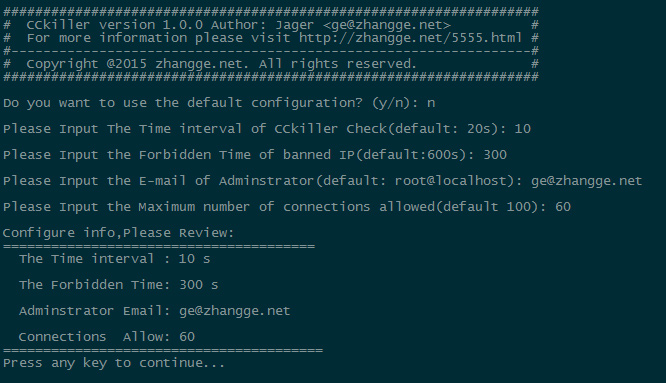Click the '(y/n)' option text
This screenshot has width=666, height=383.
392,103
